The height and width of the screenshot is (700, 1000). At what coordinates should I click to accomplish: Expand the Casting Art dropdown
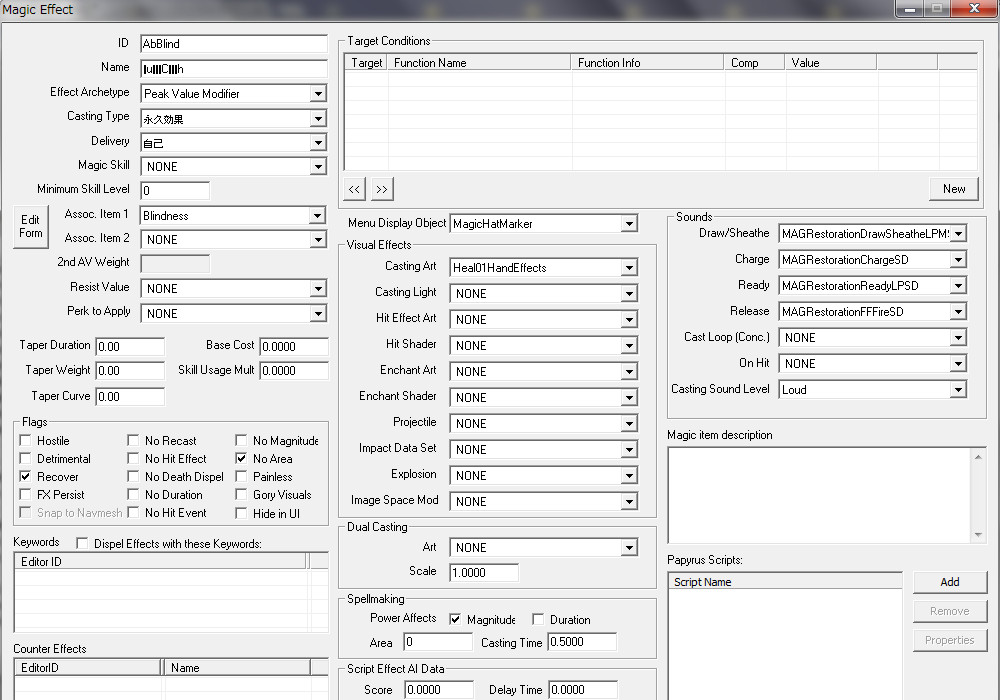point(629,268)
